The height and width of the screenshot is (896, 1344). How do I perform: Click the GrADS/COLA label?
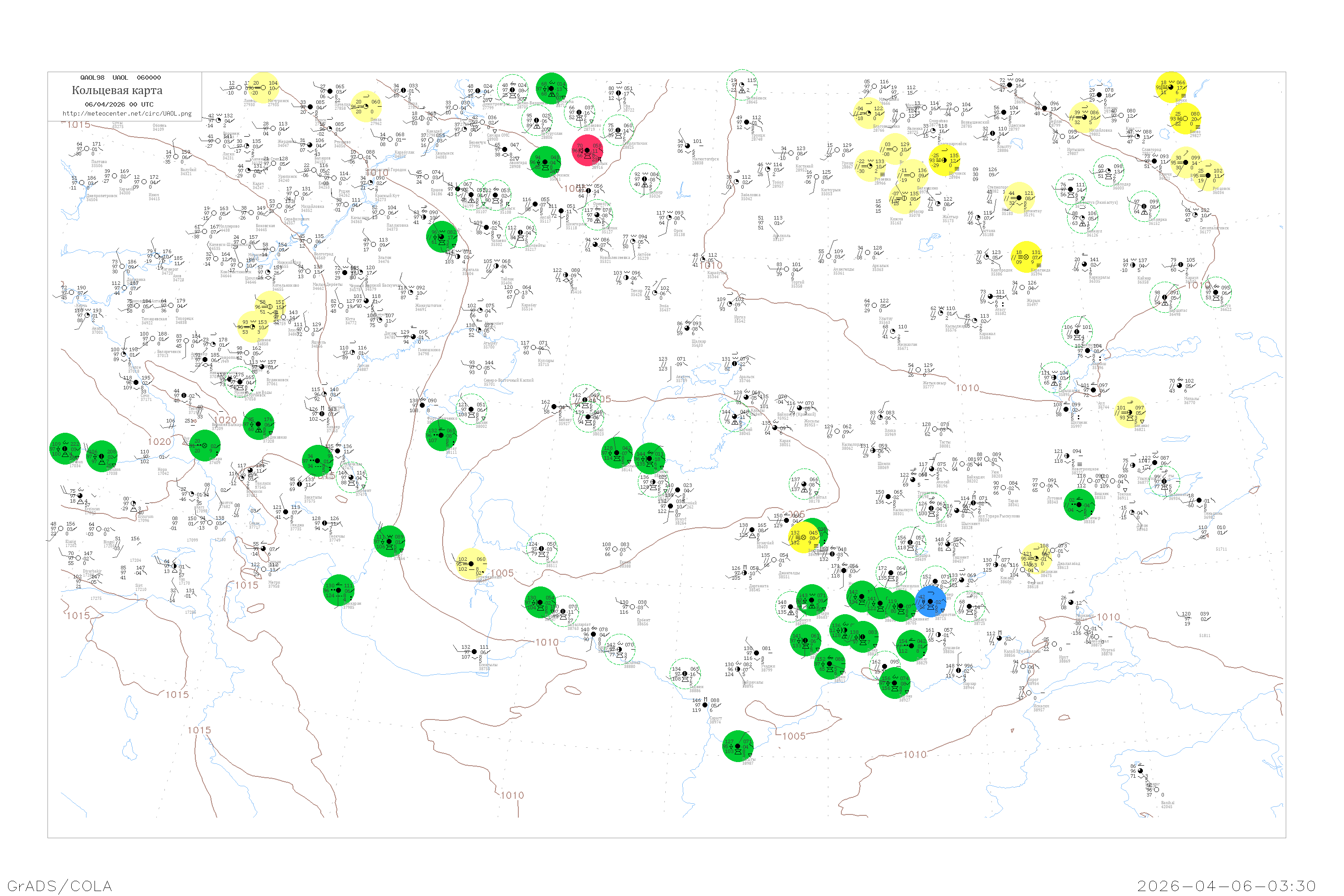pyautogui.click(x=60, y=886)
